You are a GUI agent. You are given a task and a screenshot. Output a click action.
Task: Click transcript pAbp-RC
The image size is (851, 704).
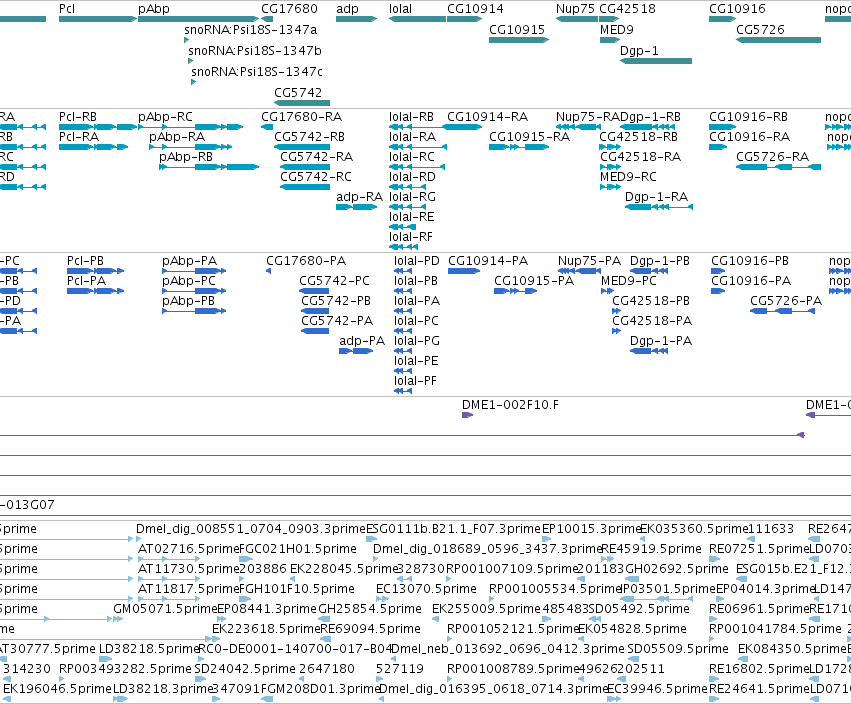[x=190, y=127]
